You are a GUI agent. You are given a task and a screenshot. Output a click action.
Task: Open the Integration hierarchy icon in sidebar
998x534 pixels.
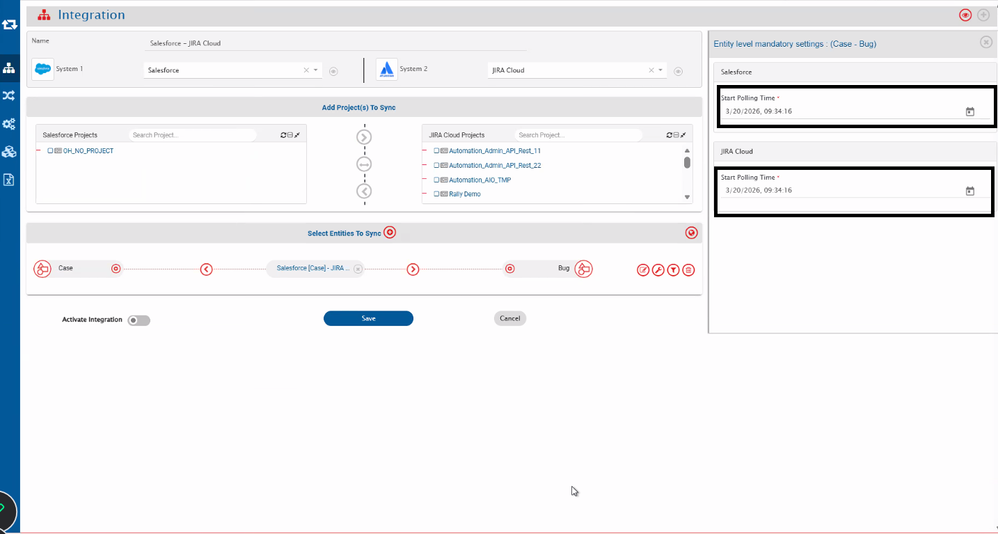pos(9,67)
